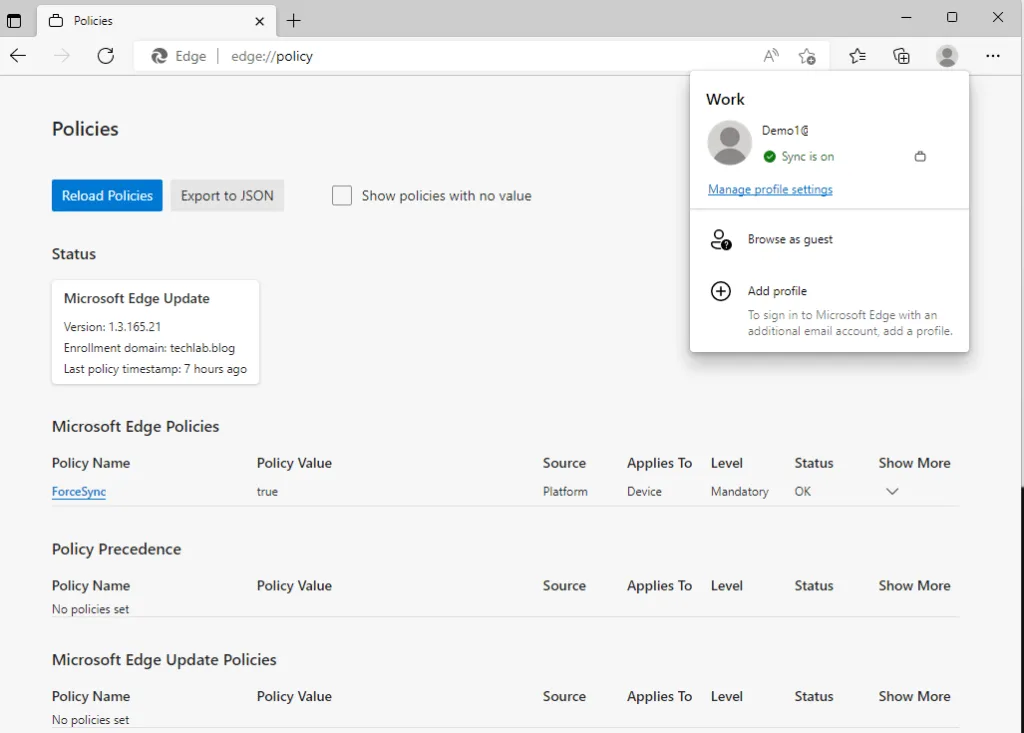Open the ForceSync policy link

(x=79, y=492)
